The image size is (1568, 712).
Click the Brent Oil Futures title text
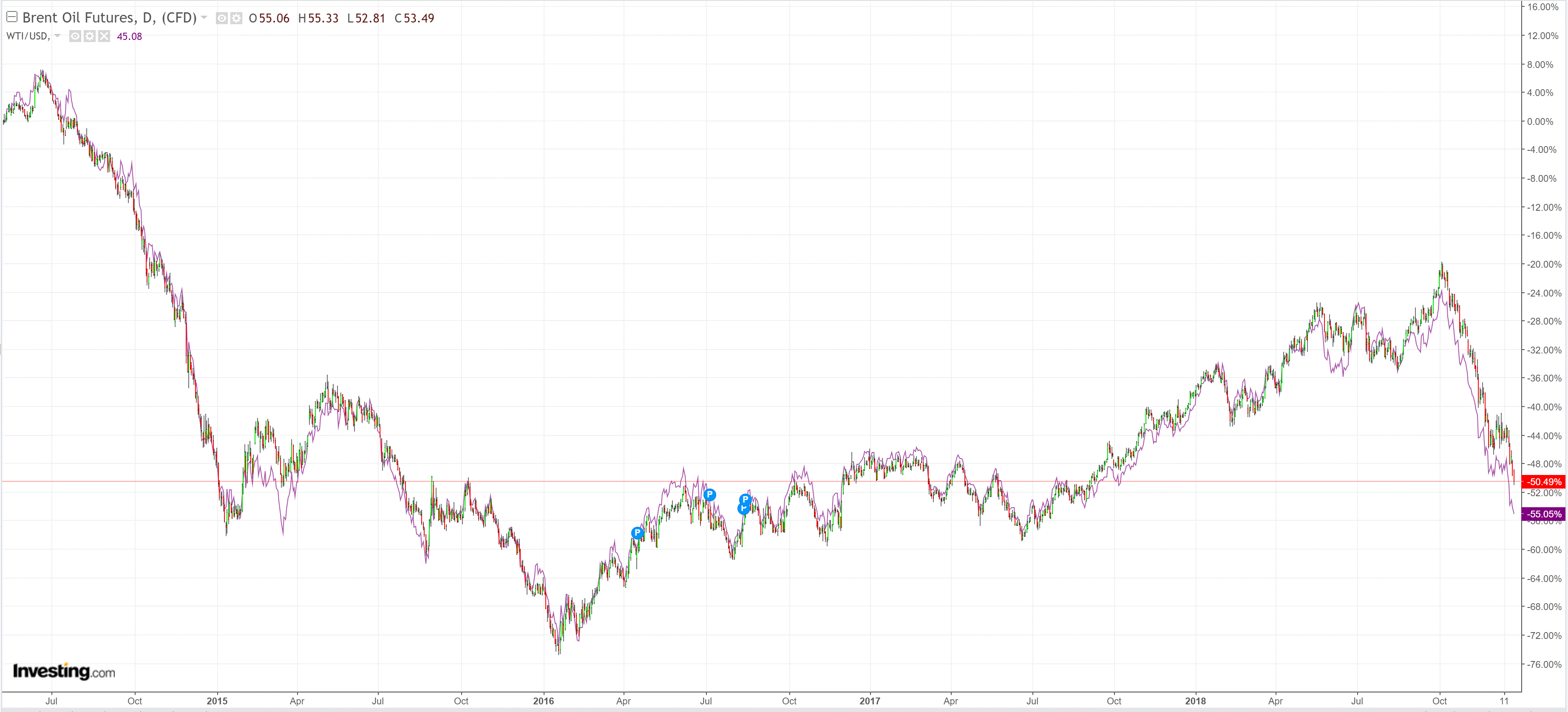(x=110, y=18)
